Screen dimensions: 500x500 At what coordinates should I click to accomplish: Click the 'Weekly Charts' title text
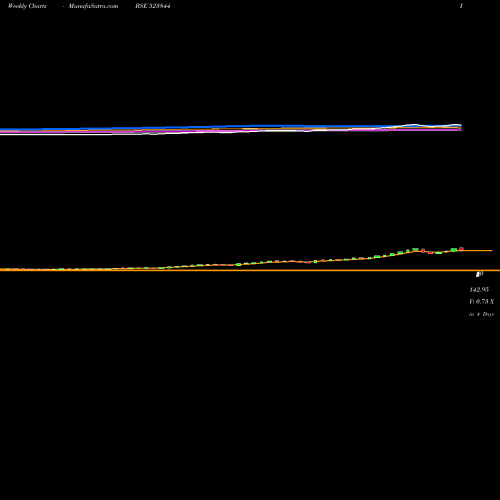click(x=27, y=6)
